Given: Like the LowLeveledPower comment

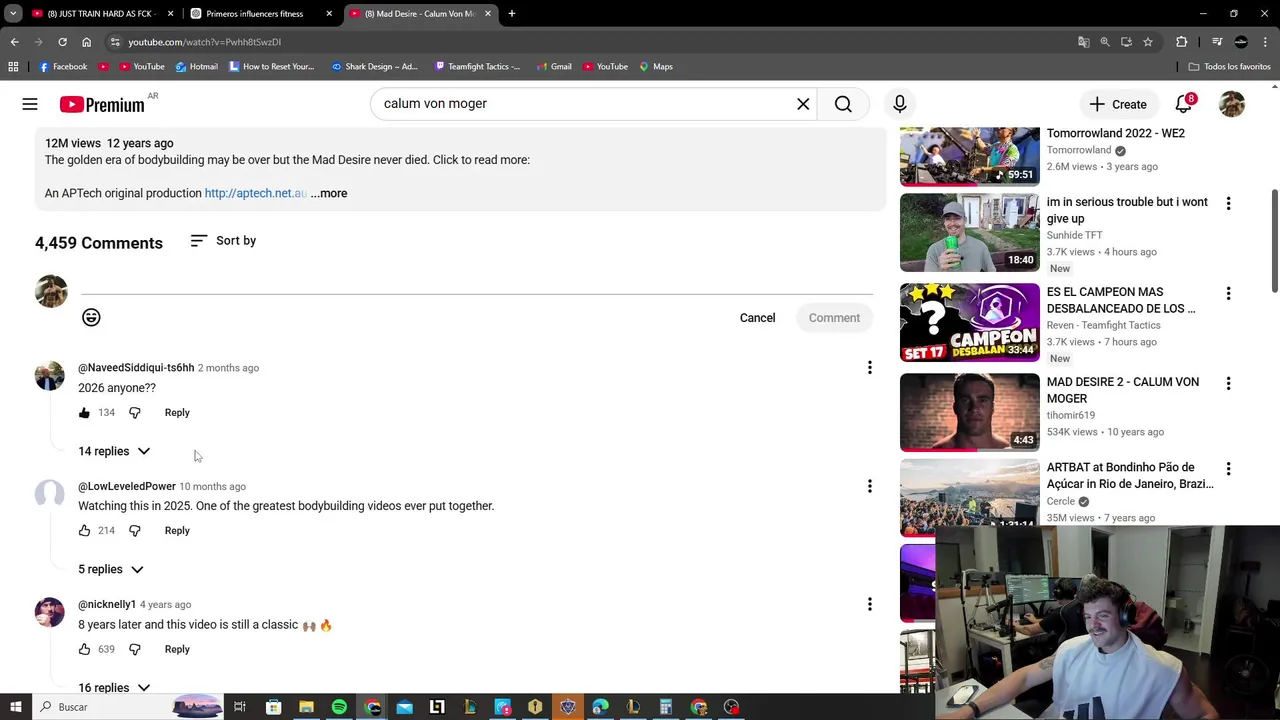Looking at the screenshot, I should (x=84, y=531).
